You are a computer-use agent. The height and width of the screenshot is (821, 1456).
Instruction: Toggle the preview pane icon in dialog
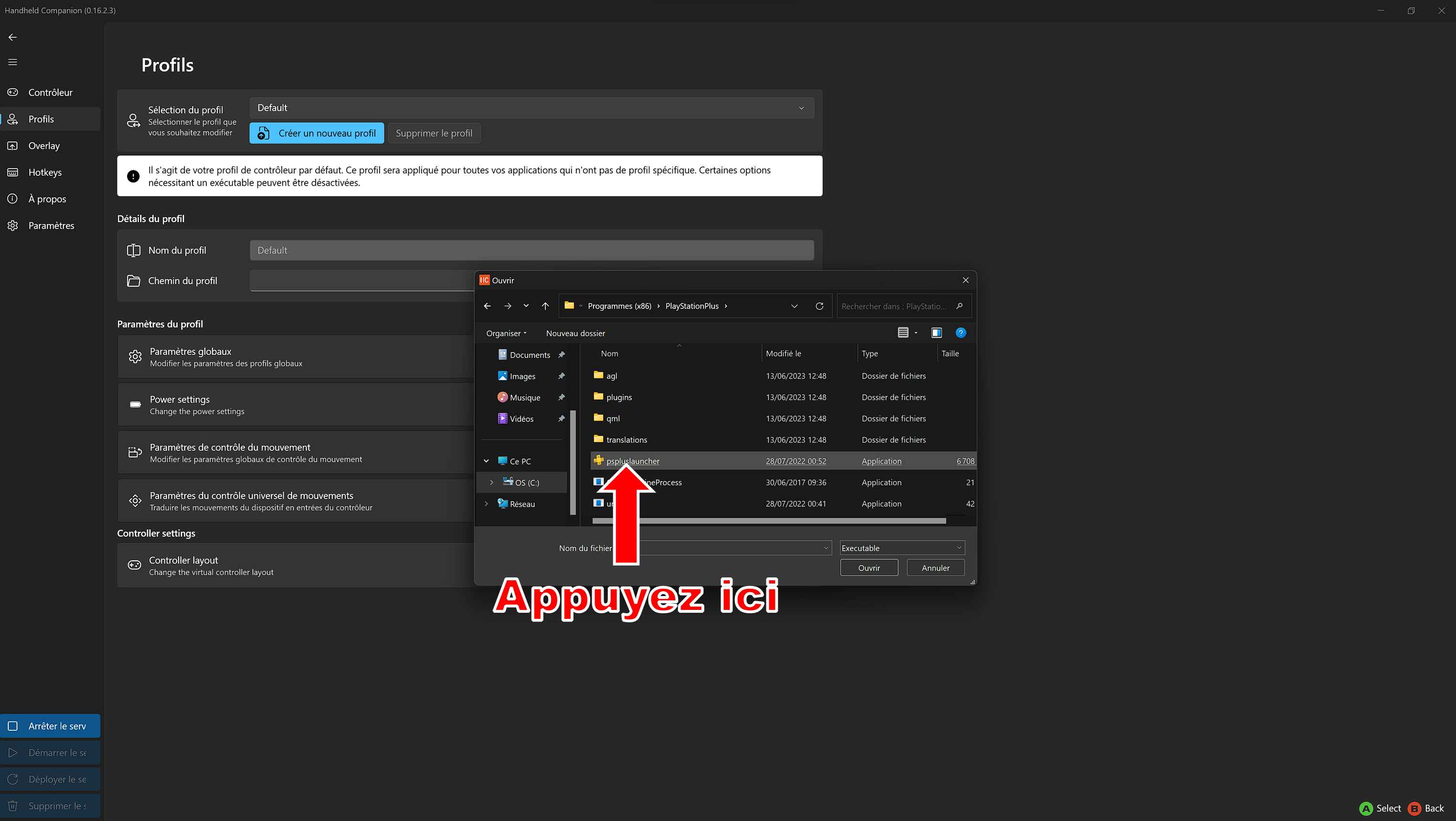coord(936,333)
